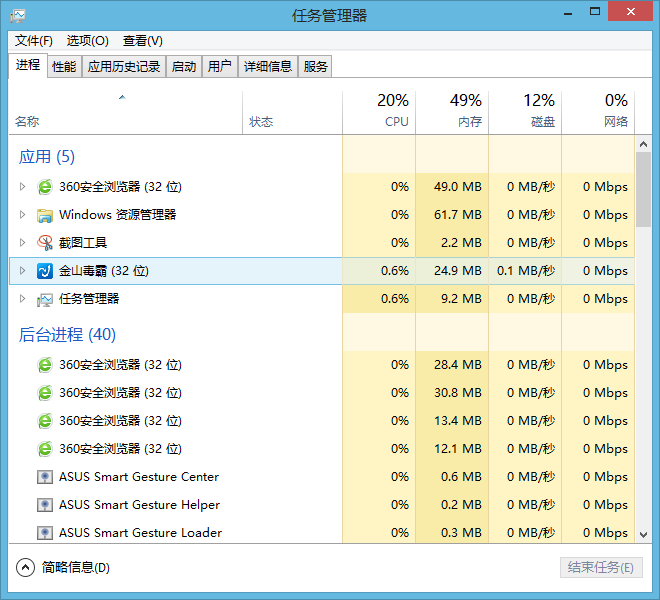Open the 查看(V) menu
This screenshot has width=660, height=600.
(143, 41)
